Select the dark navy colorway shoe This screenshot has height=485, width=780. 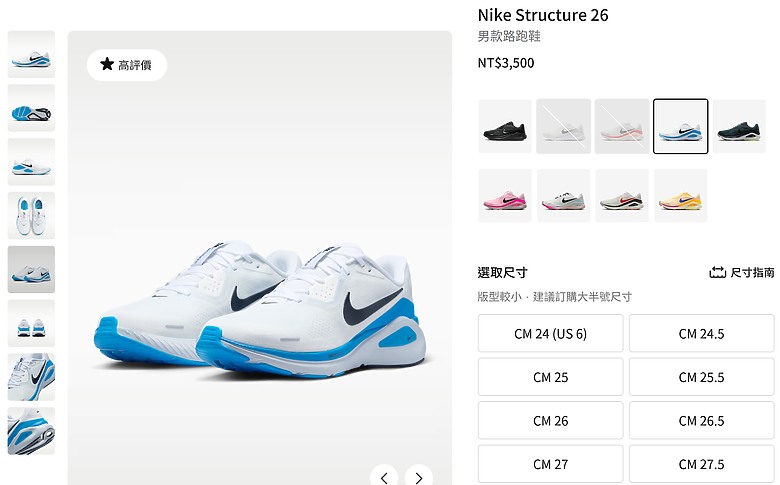[739, 126]
